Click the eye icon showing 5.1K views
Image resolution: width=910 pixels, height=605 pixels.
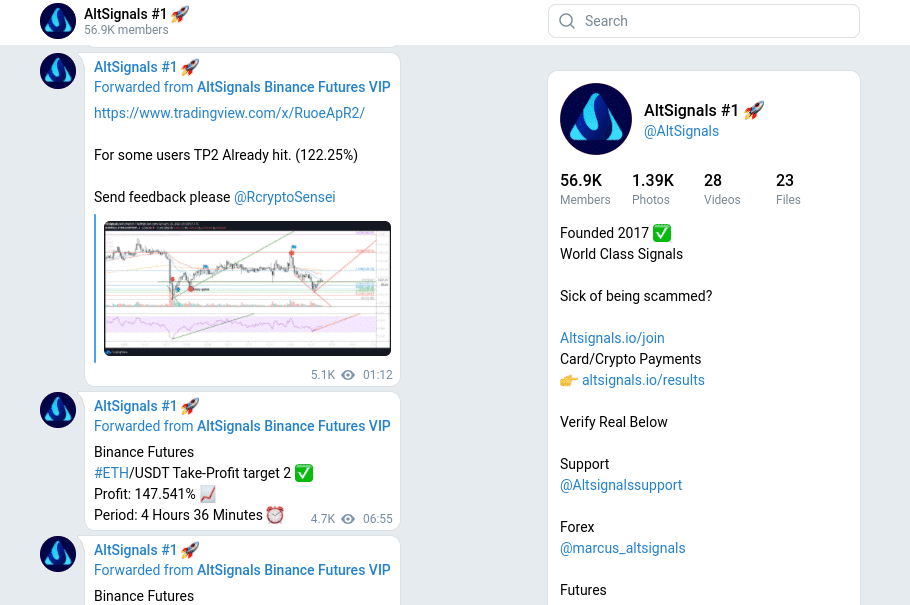pos(347,375)
